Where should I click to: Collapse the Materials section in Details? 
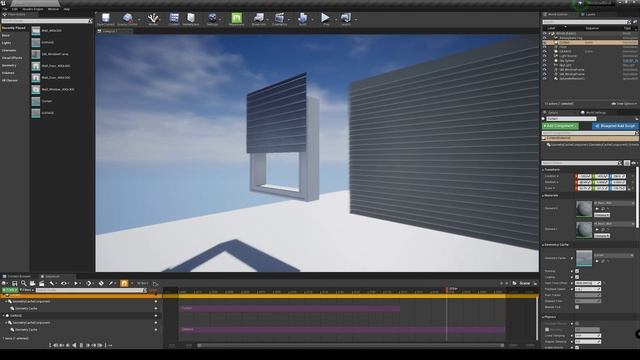pos(543,196)
